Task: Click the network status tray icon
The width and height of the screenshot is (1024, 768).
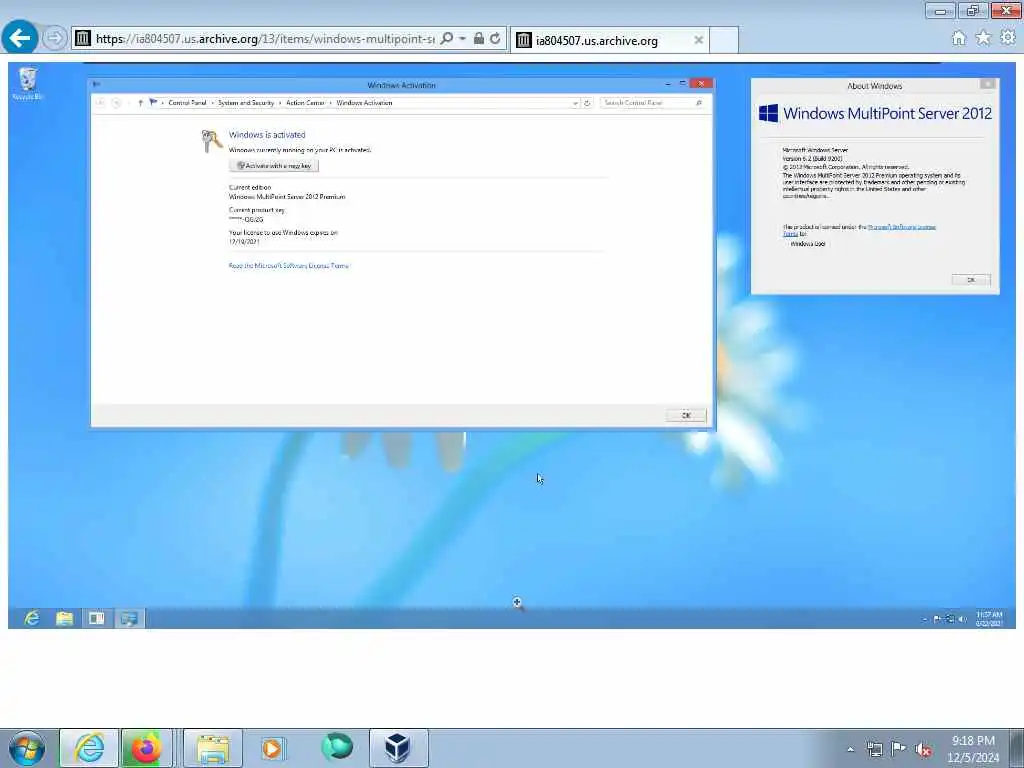Action: 874,749
